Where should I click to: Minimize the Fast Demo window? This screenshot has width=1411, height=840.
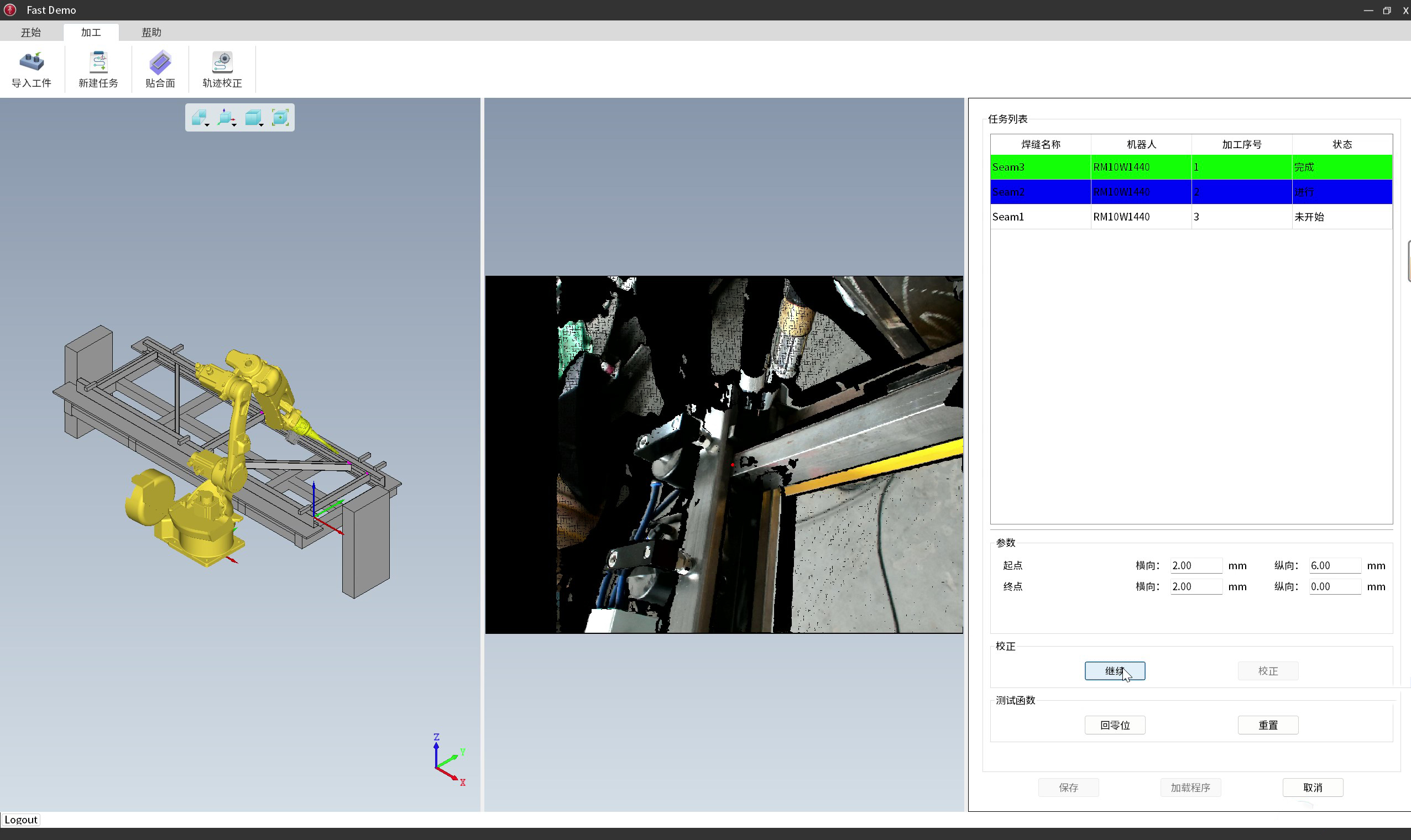[x=1368, y=10]
